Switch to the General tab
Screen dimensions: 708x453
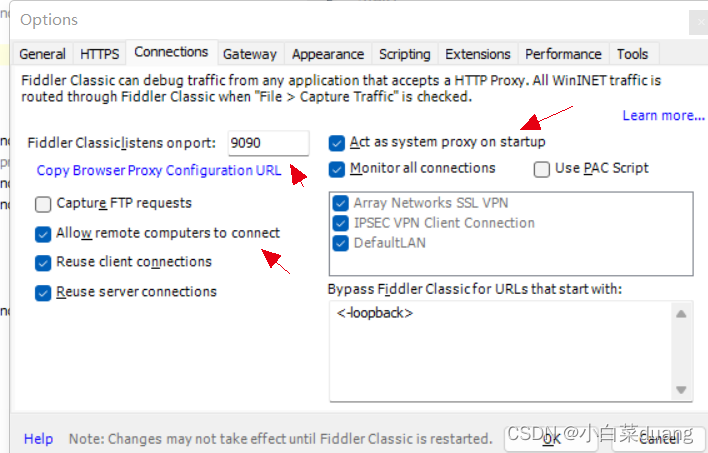click(x=42, y=54)
